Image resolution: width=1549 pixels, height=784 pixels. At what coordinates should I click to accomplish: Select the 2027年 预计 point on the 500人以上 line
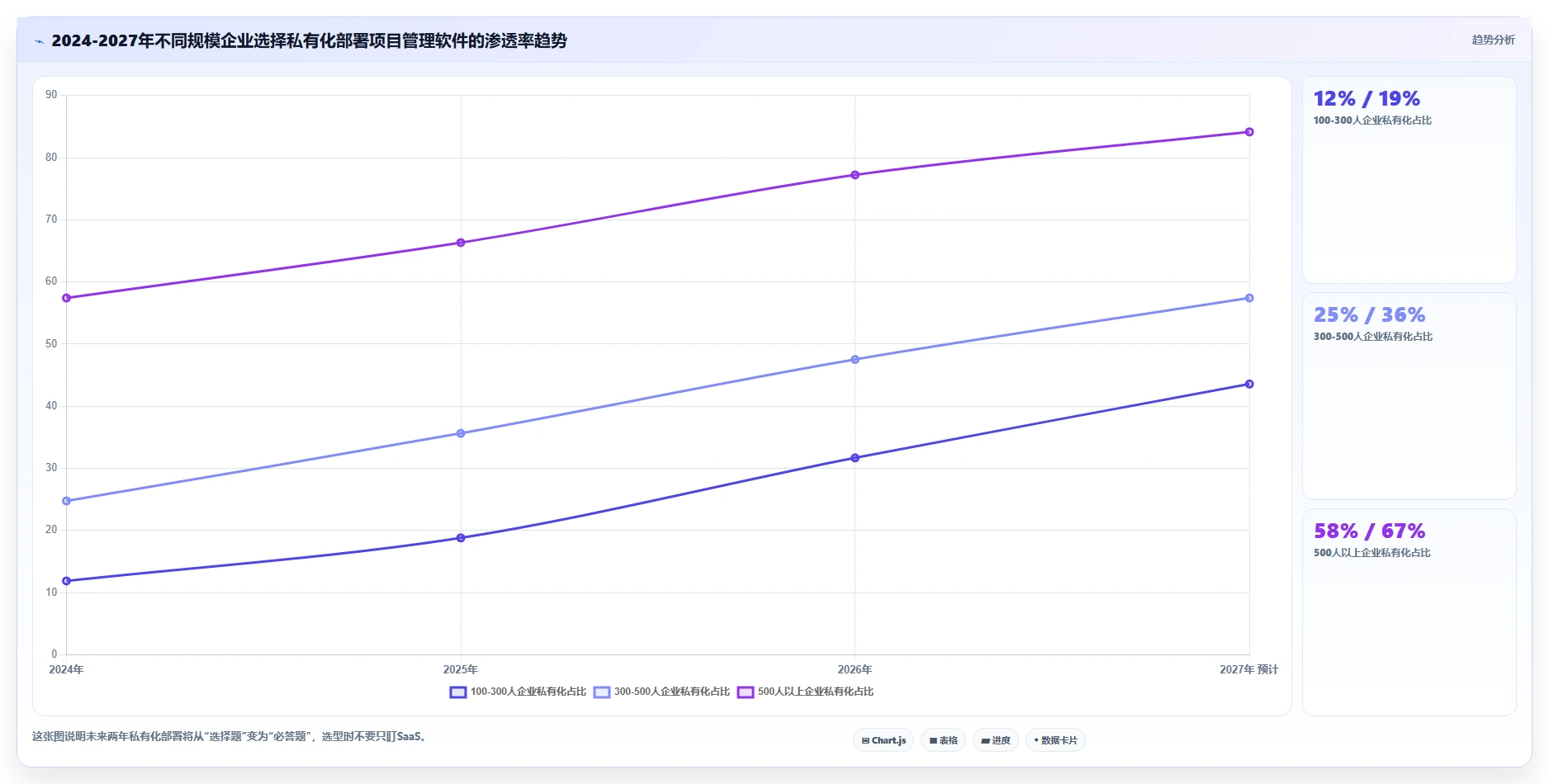pos(1249,132)
